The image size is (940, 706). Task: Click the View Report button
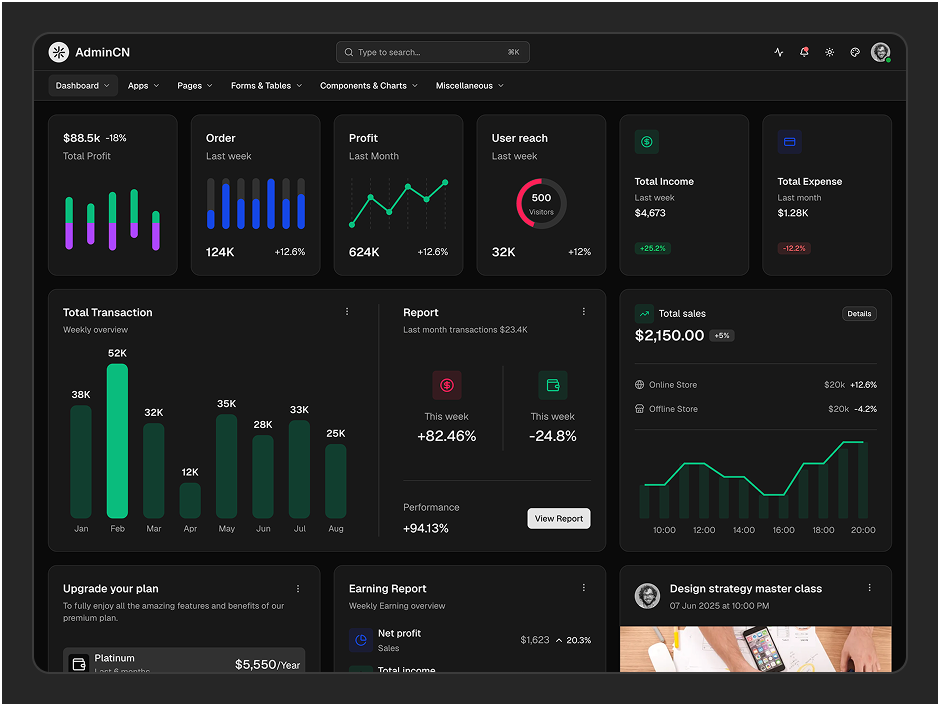tap(559, 518)
